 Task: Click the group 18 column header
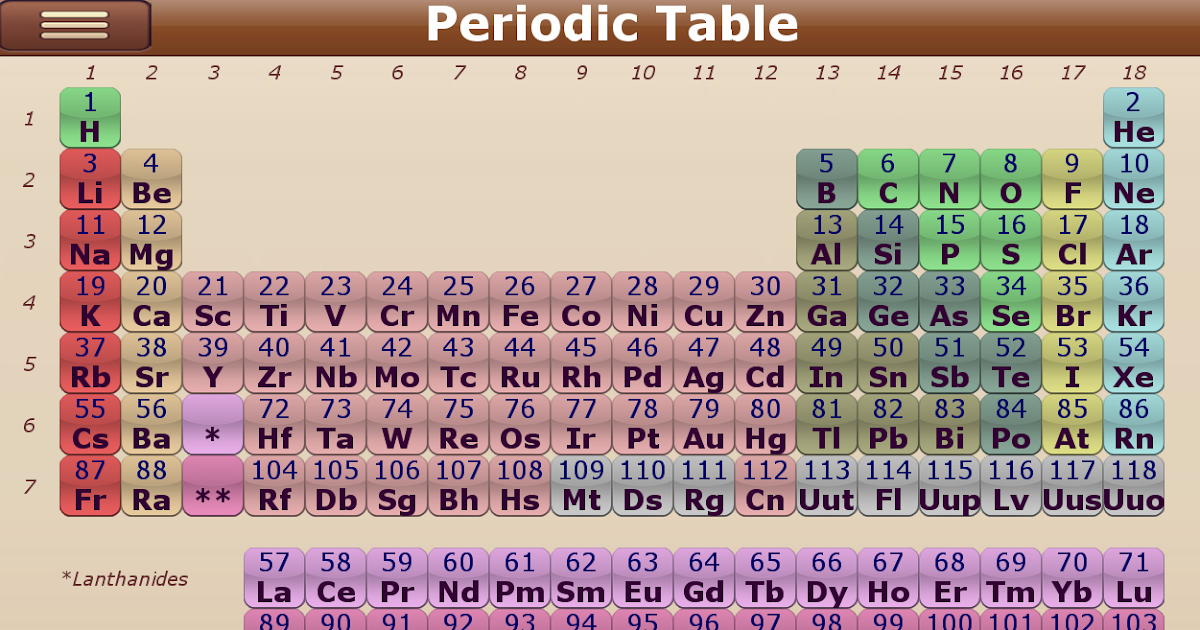(1134, 72)
